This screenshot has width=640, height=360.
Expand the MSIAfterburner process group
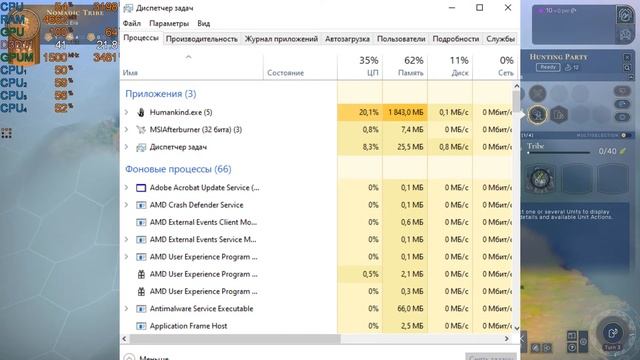(127, 130)
